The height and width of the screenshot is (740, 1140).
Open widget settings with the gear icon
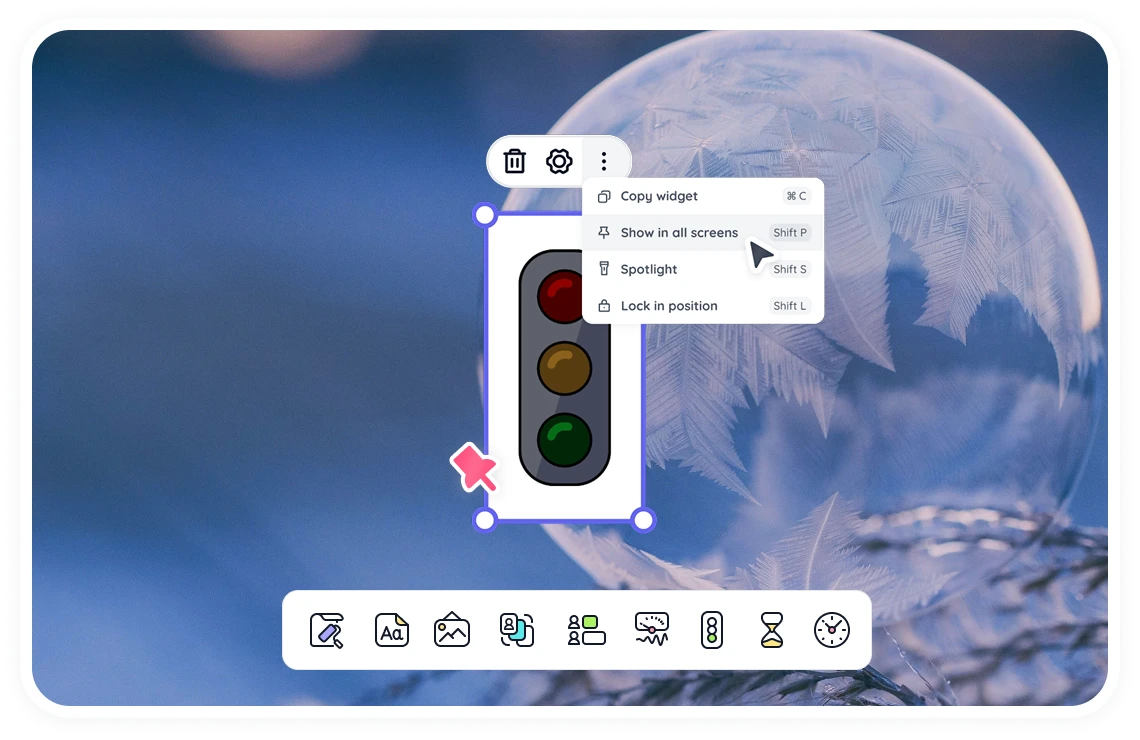click(560, 161)
